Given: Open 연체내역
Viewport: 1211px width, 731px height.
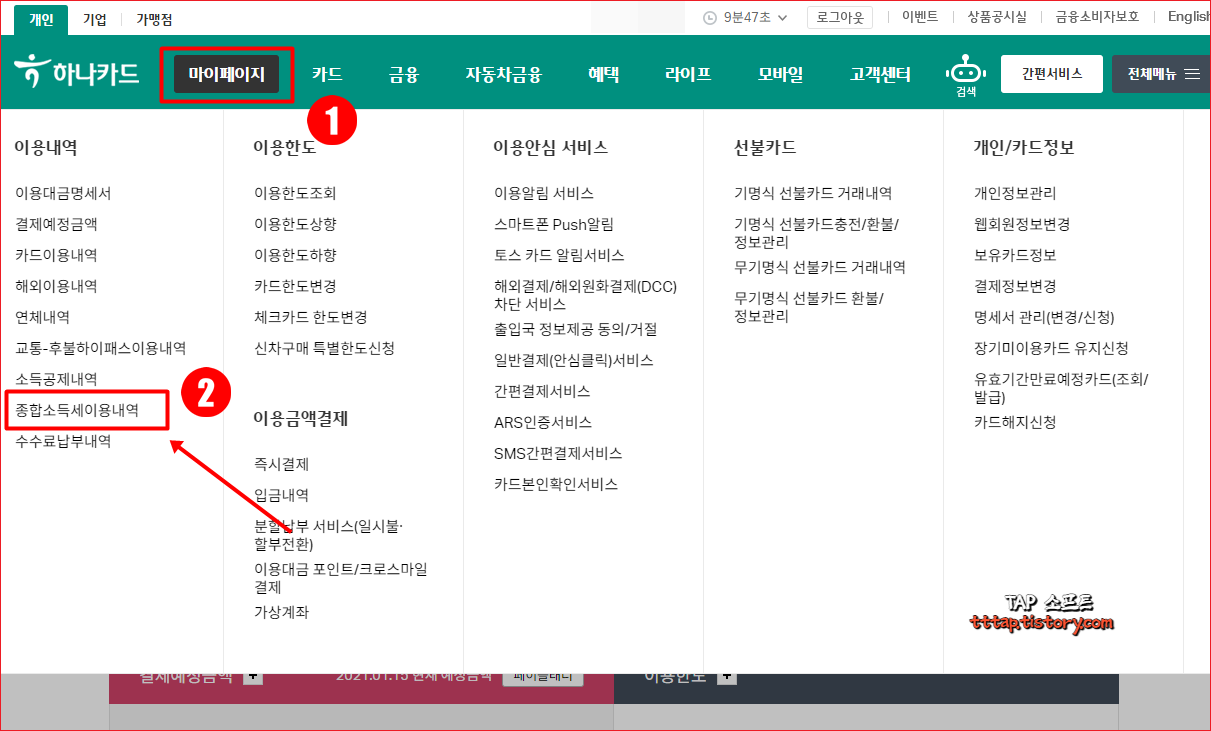Looking at the screenshot, I should [42, 317].
